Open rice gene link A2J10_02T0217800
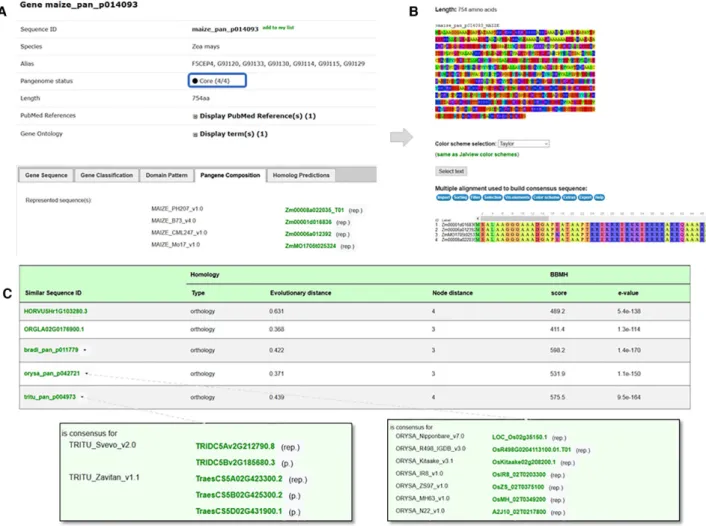Screen dimensions: 706x526 pyautogui.click(x=519, y=512)
